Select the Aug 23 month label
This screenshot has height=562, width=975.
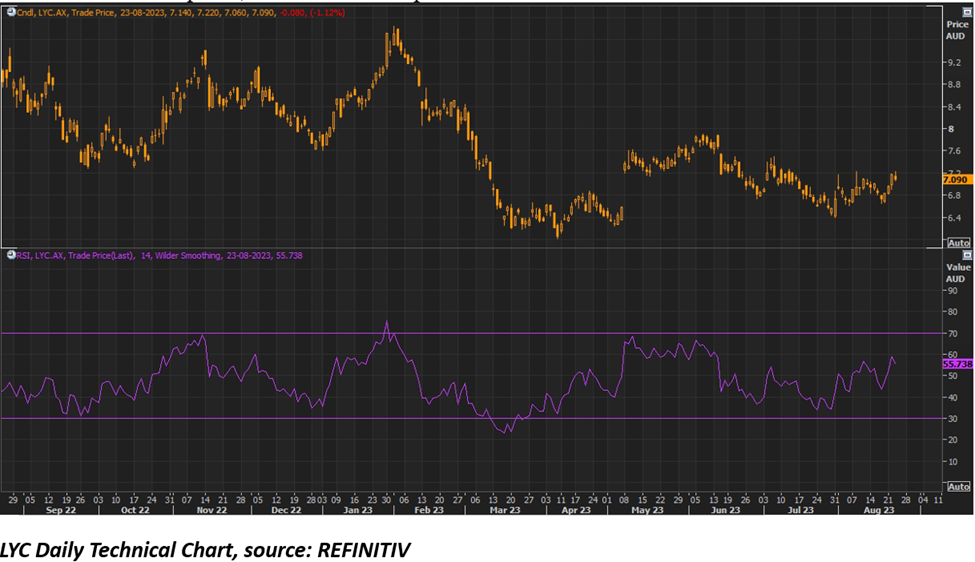click(x=879, y=510)
